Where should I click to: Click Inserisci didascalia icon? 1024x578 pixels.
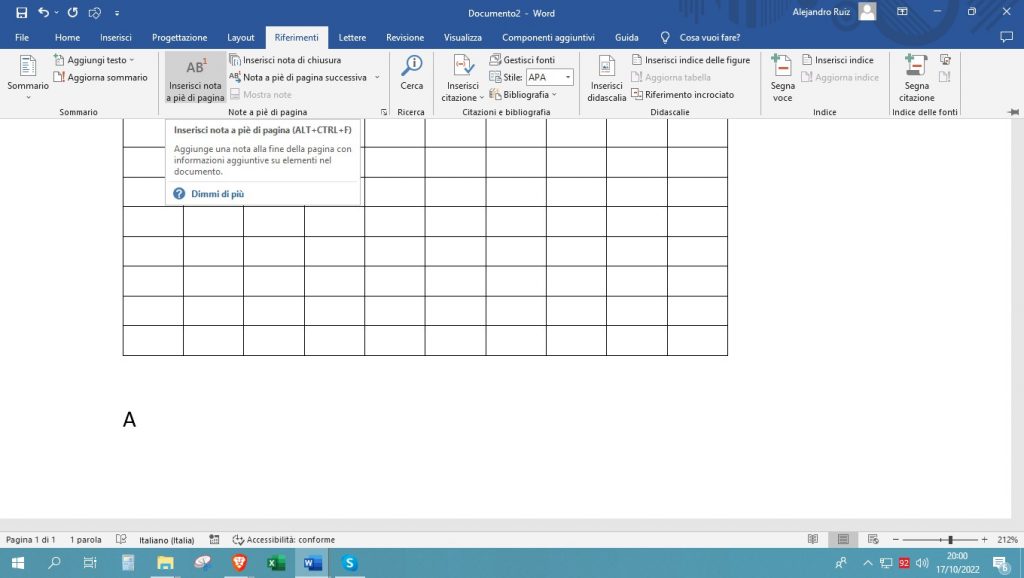[606, 68]
